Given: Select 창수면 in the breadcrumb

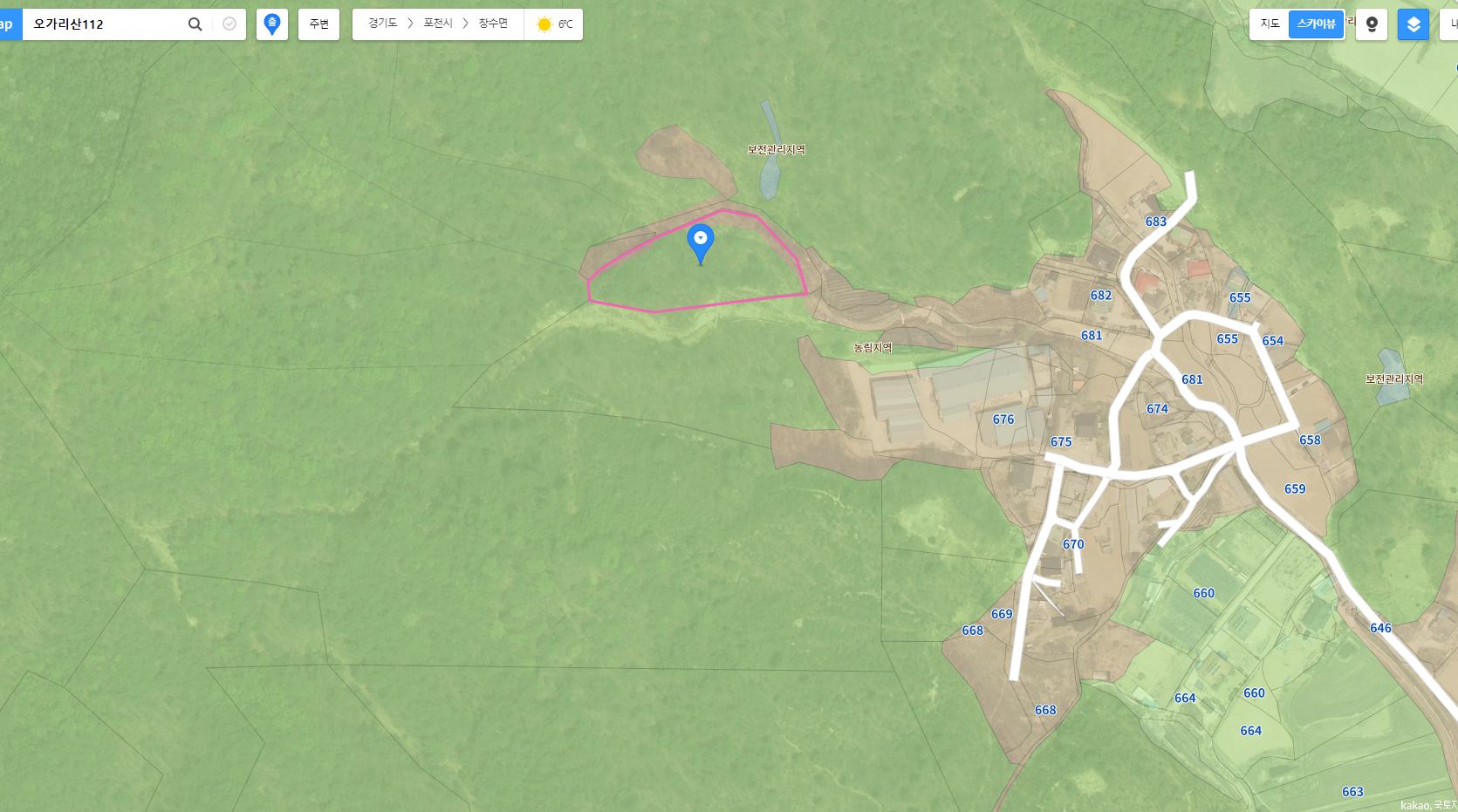Looking at the screenshot, I should (x=493, y=24).
